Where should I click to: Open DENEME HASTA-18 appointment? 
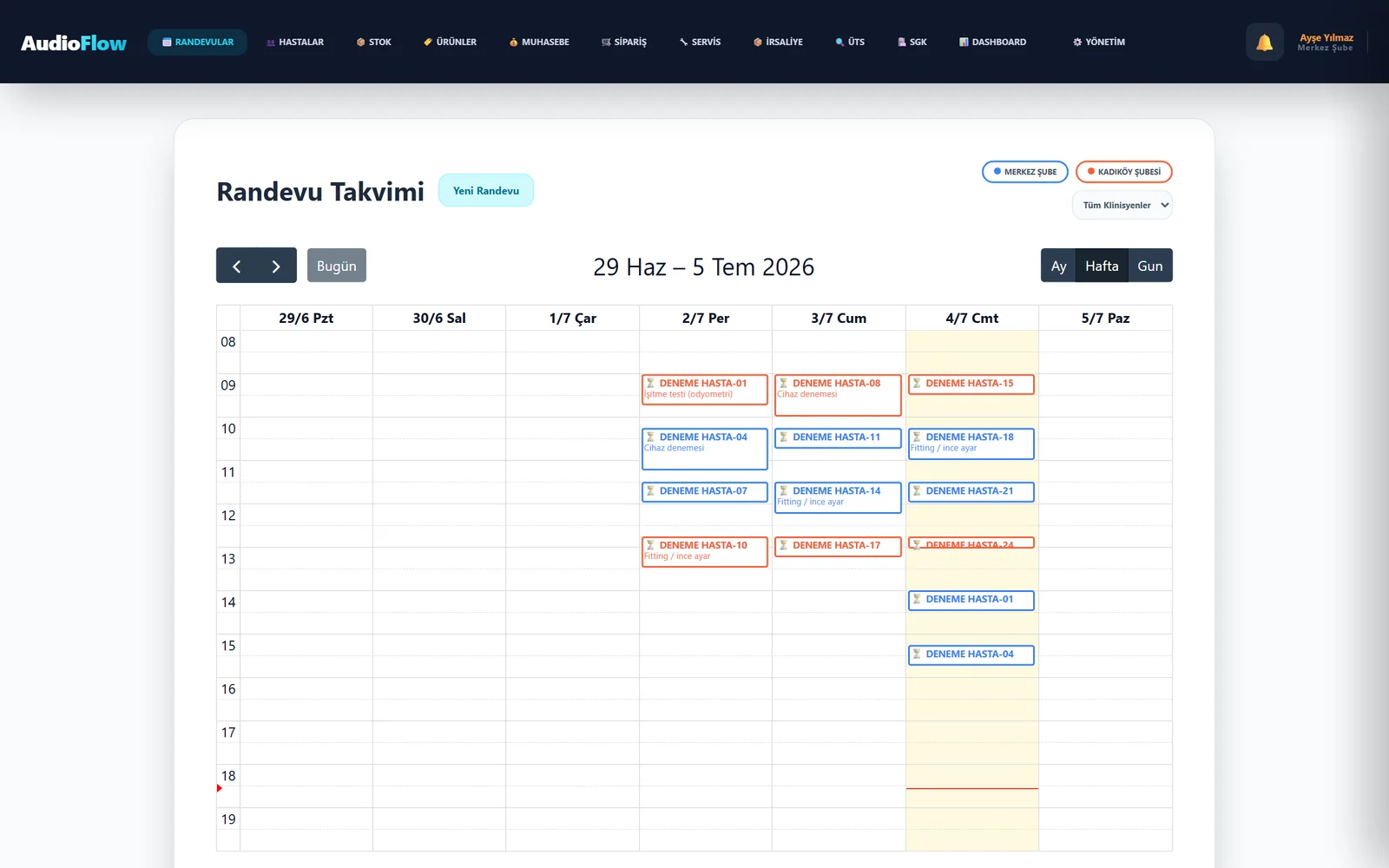[971, 444]
